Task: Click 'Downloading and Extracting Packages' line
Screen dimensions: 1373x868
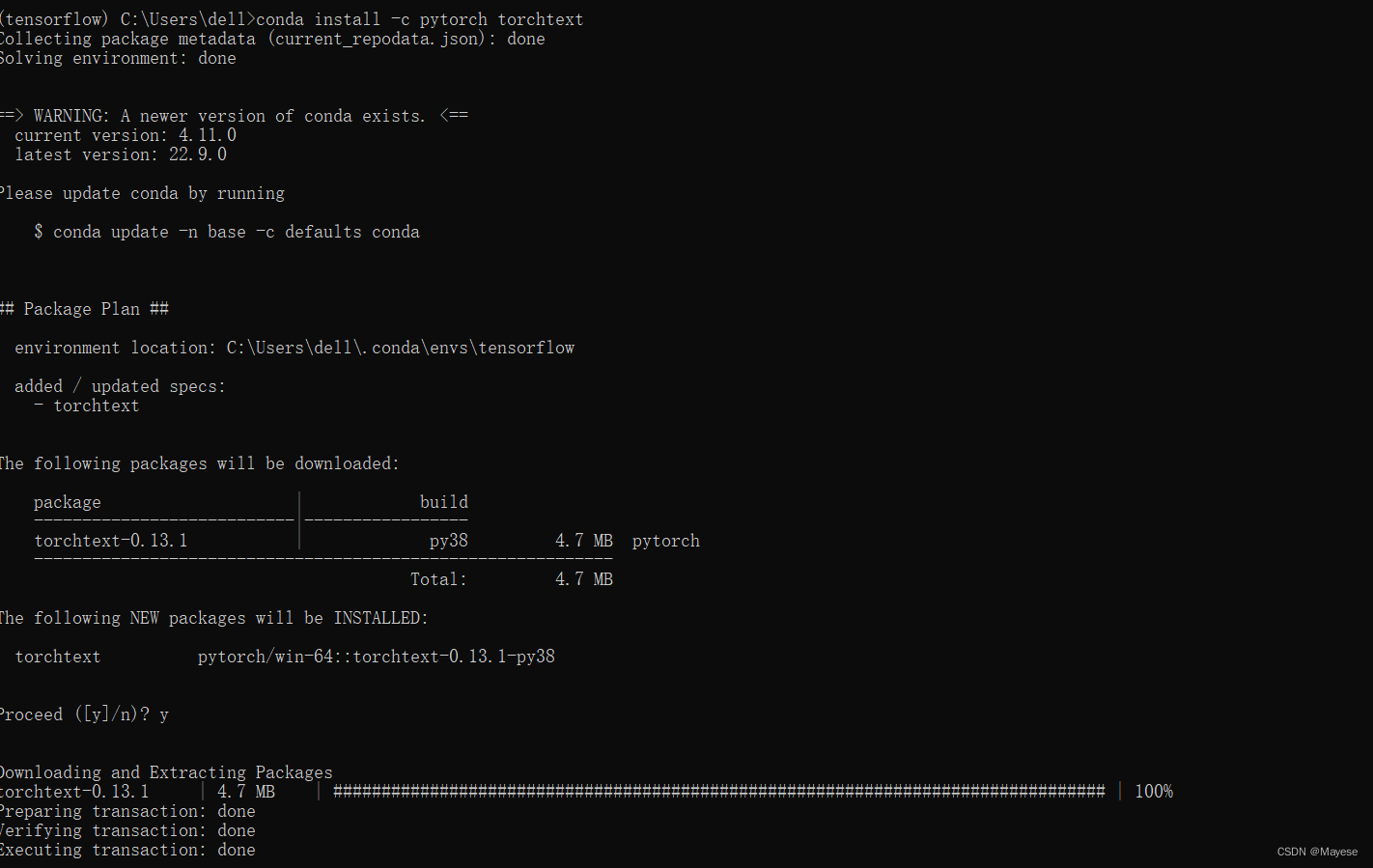Action: coord(166,772)
